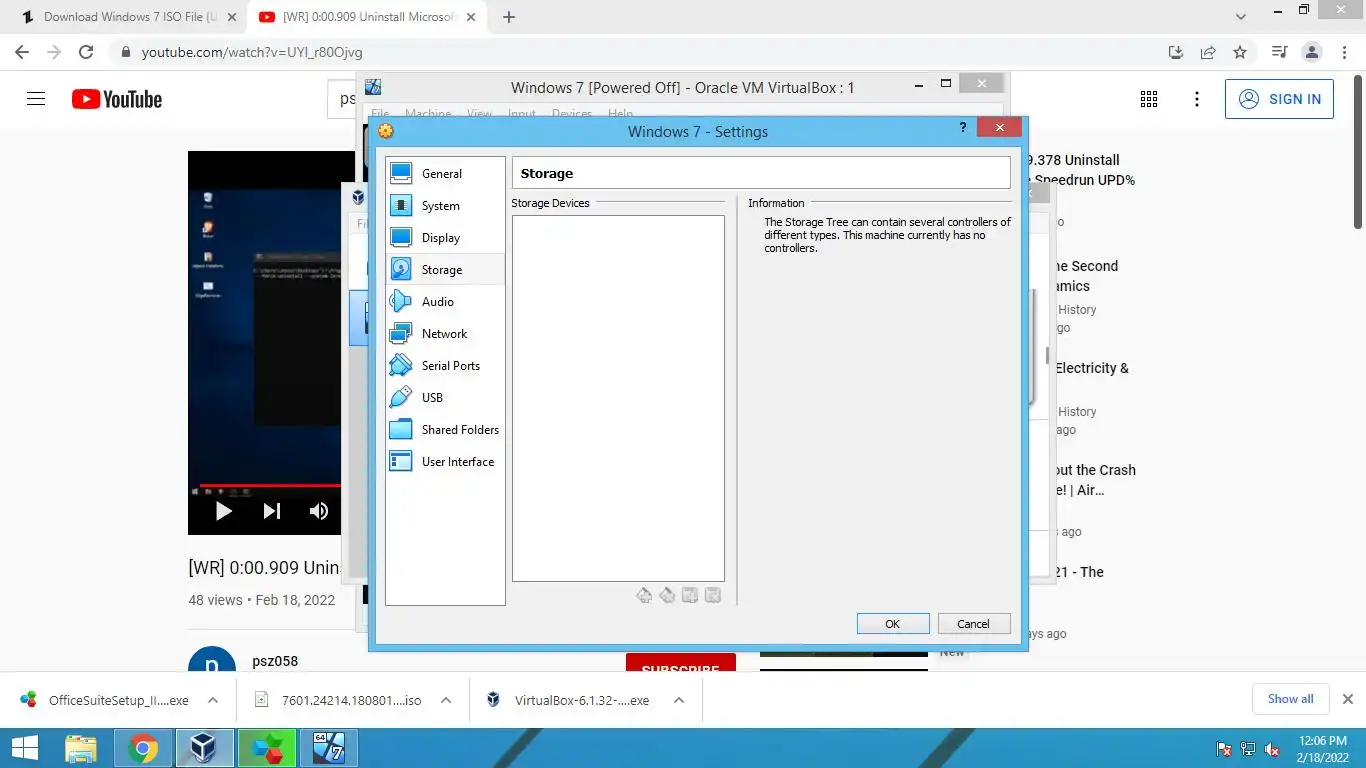Open Chrome three-dot menu
The width and height of the screenshot is (1366, 768).
tap(1343, 52)
